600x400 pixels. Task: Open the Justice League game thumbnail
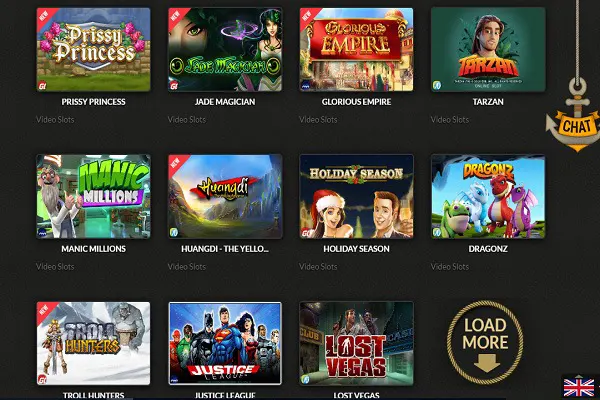tap(225, 343)
